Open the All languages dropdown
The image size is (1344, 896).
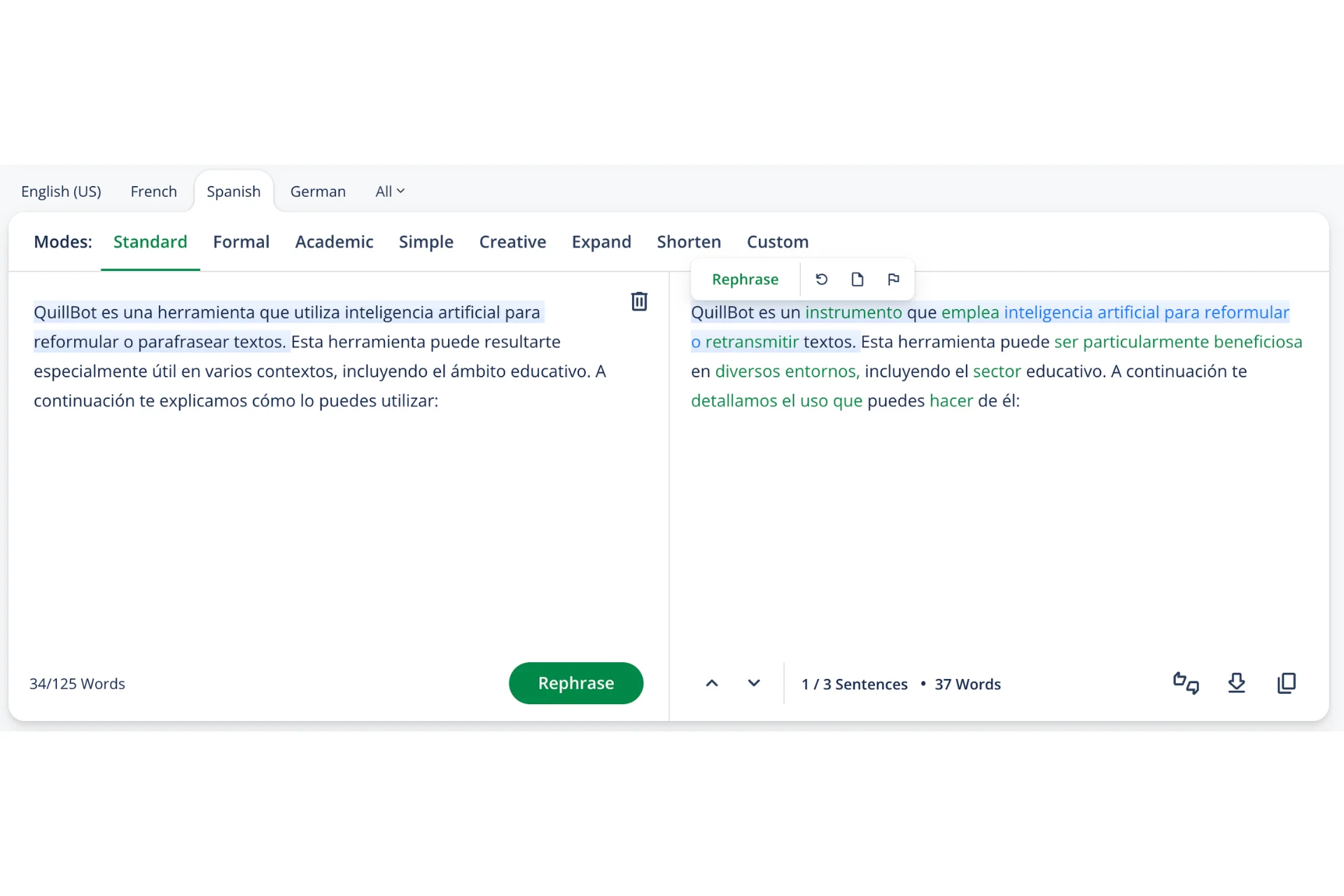tap(390, 191)
